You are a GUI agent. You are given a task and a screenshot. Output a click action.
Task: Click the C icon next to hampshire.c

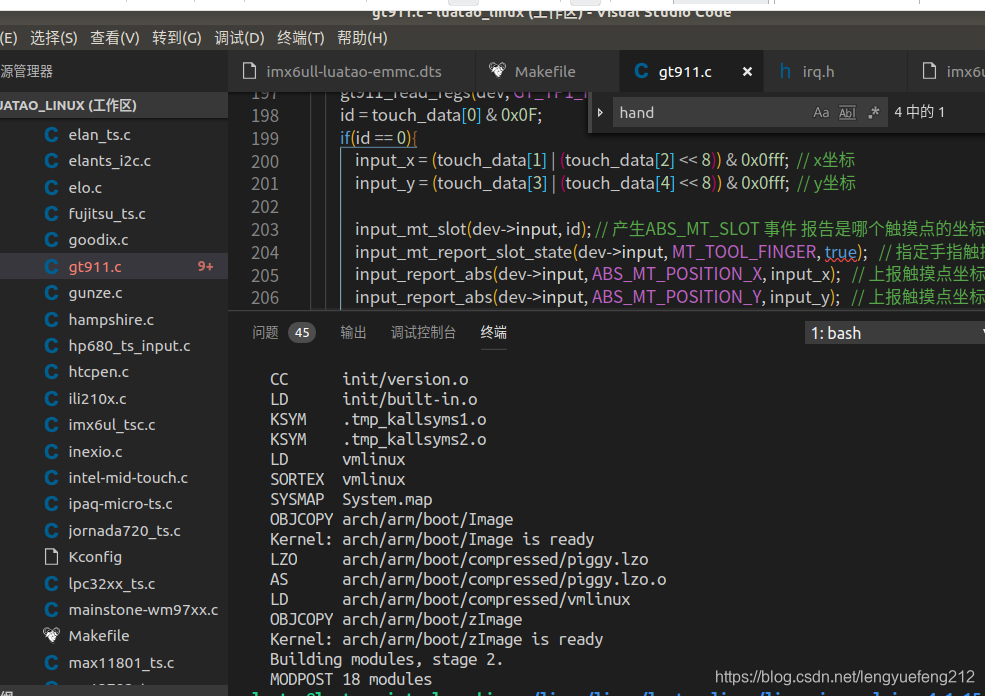[52, 320]
